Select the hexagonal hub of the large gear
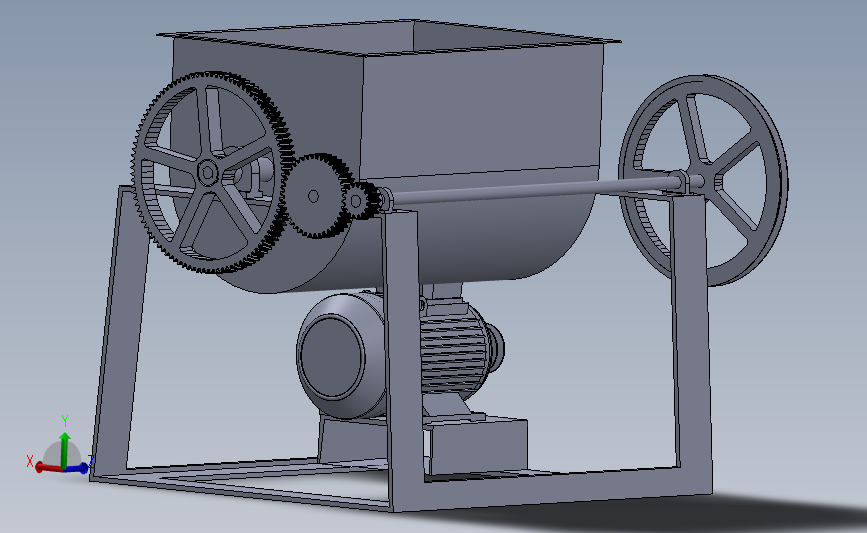 [x=208, y=173]
